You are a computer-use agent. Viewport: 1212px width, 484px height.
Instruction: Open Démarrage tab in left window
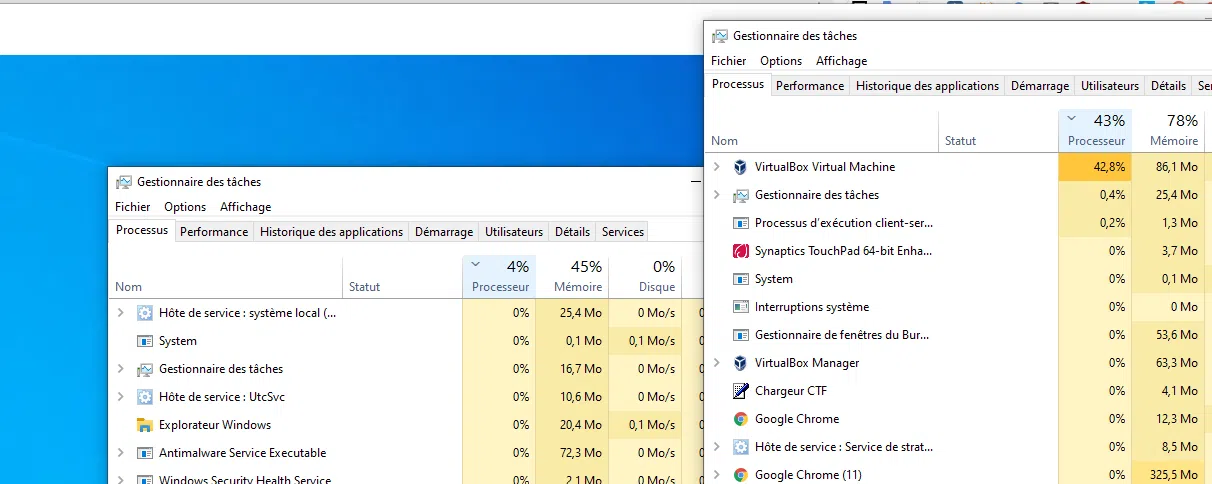(444, 232)
